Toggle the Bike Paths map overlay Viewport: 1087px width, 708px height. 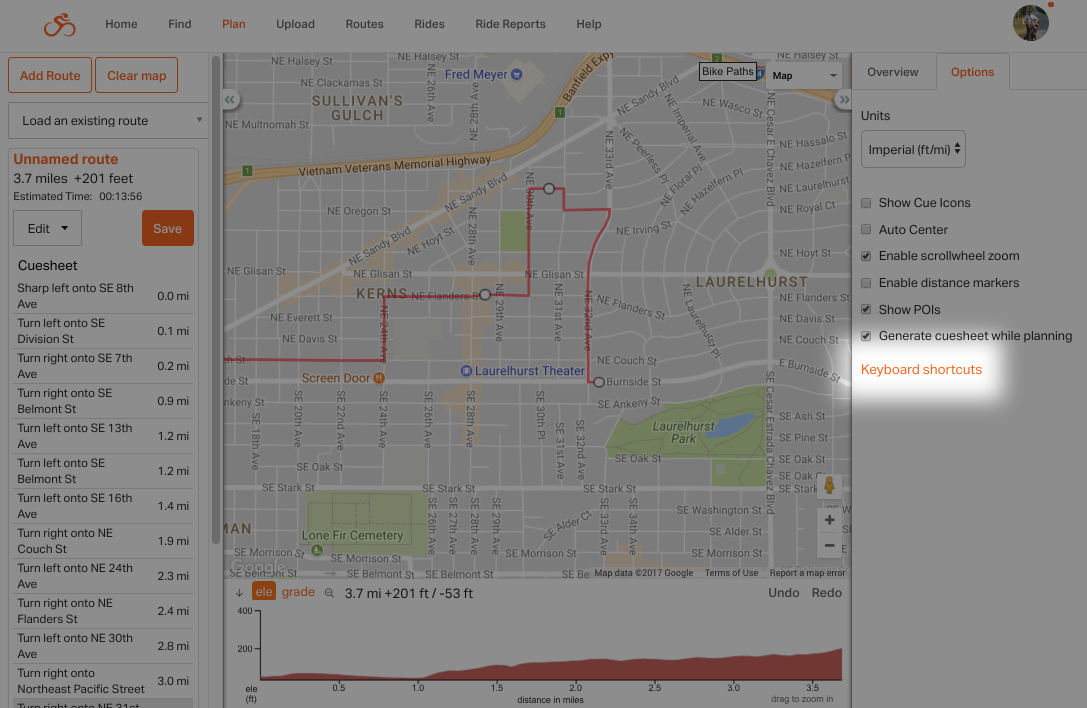point(727,71)
